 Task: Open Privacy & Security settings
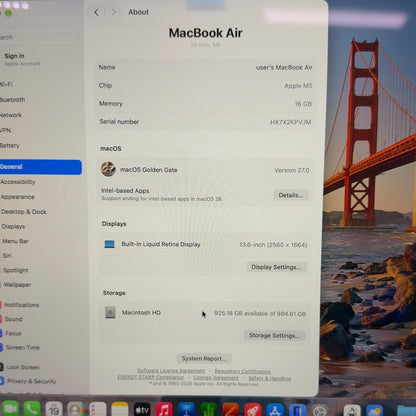(x=31, y=381)
